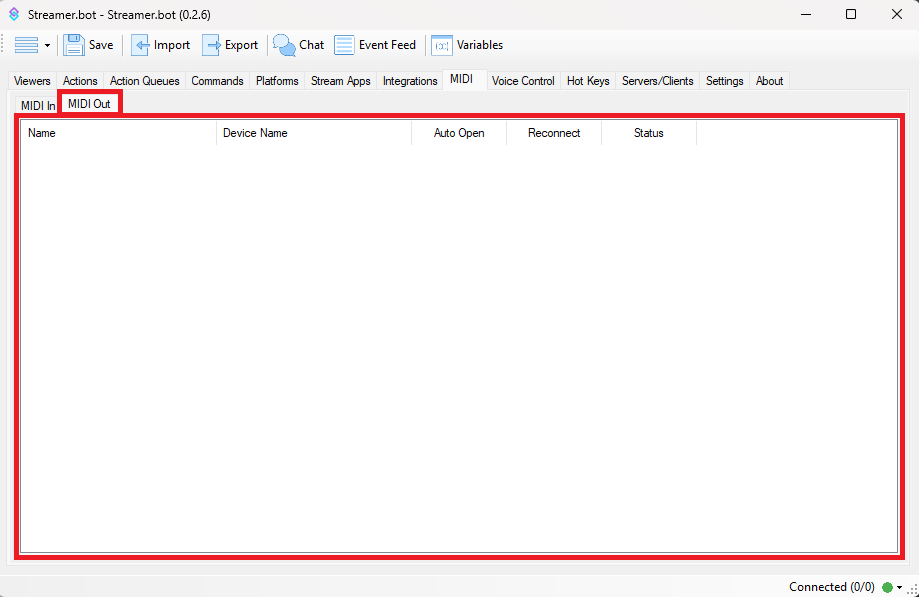
Task: Expand the dropdown arrow beside Connected status
Action: 900,587
